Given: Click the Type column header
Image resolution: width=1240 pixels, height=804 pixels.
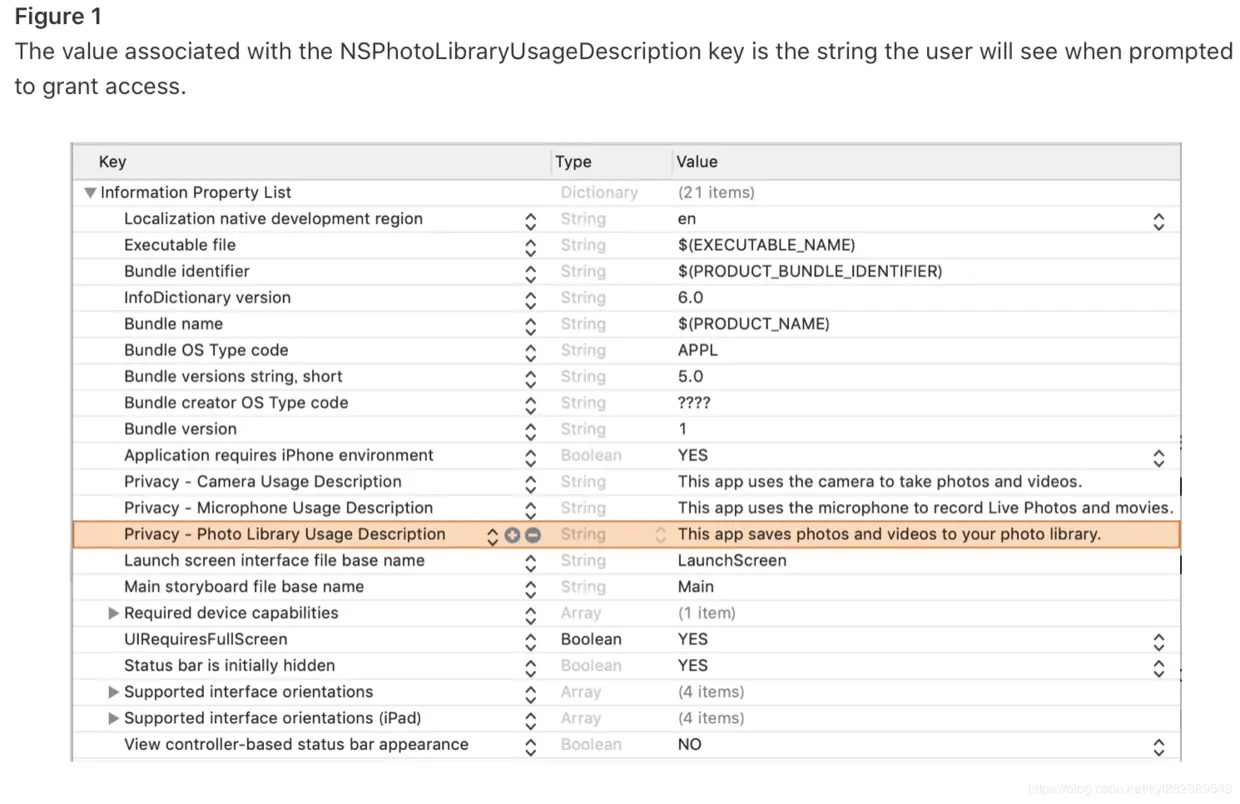Looking at the screenshot, I should 573,162.
